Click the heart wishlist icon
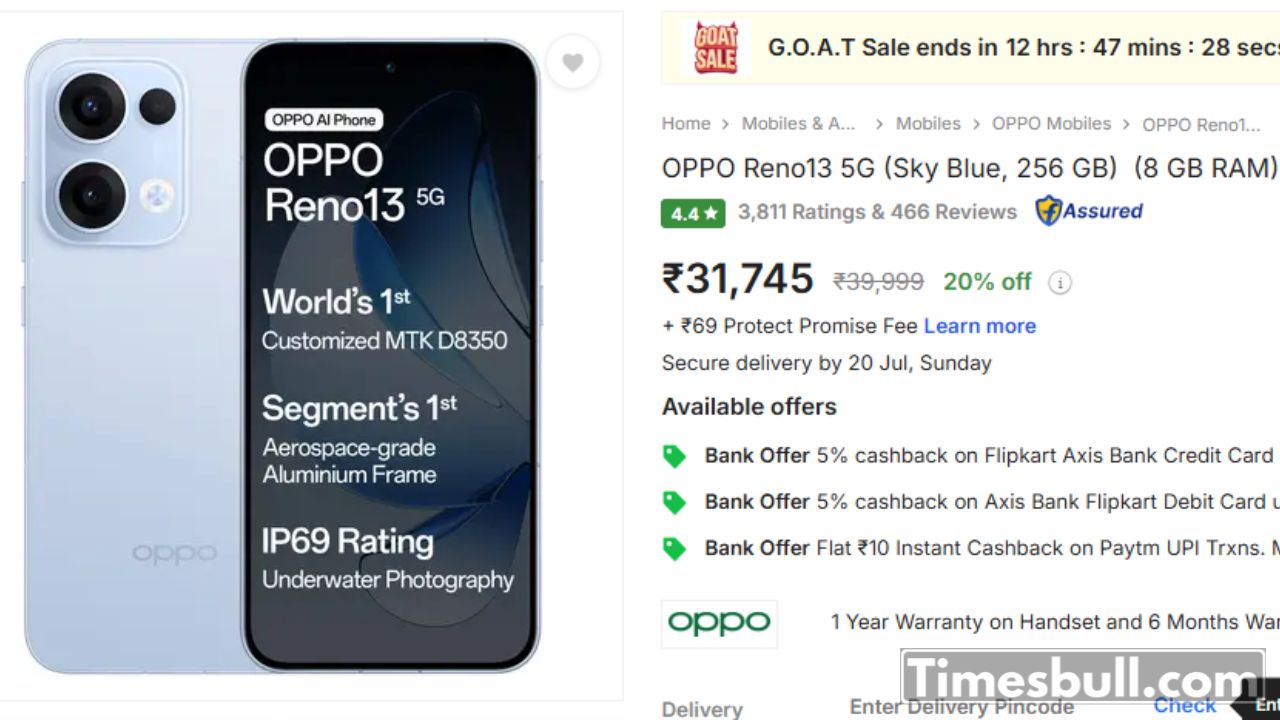1280x720 pixels. [x=572, y=63]
